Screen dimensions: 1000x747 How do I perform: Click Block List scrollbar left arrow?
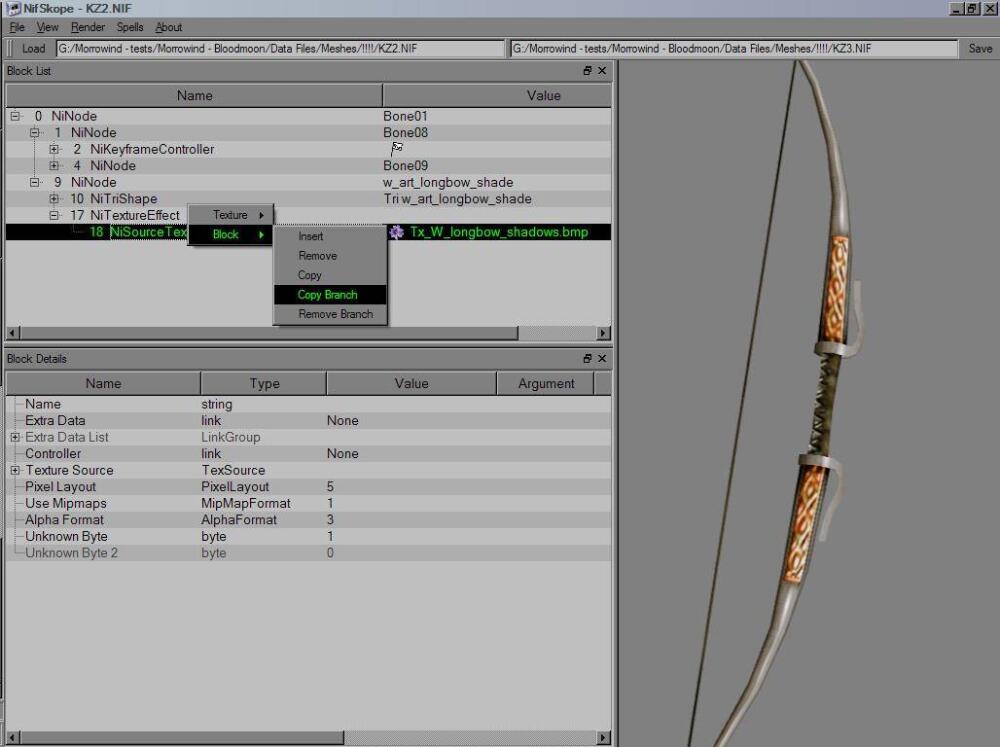[x=13, y=333]
